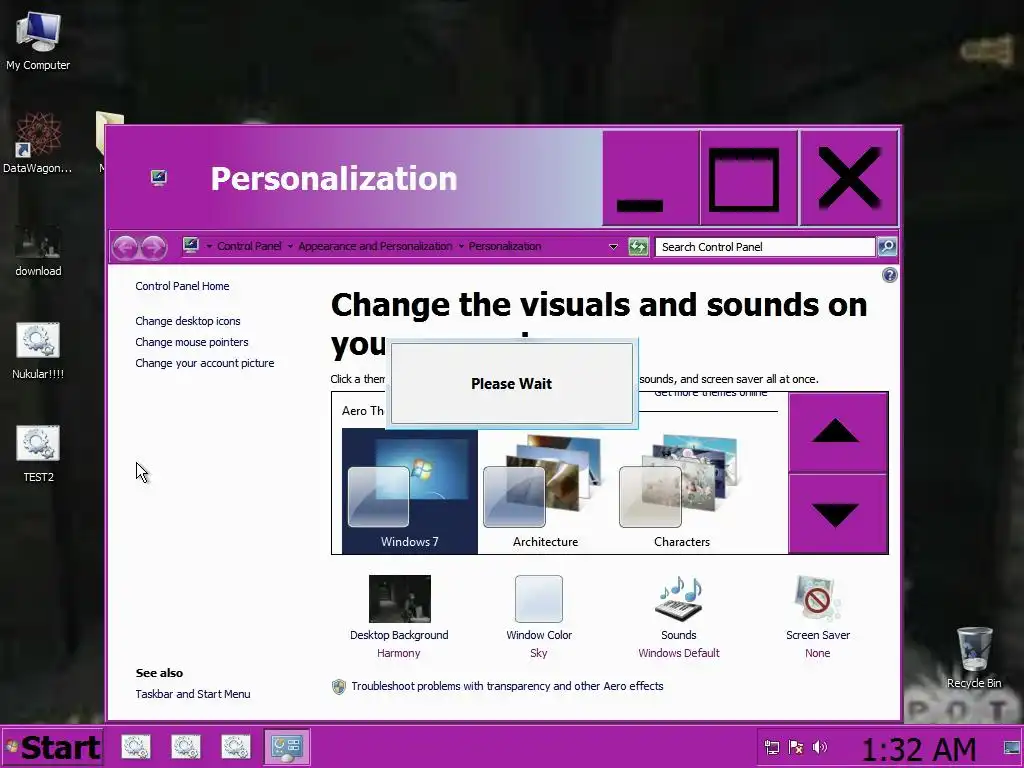Click the Sky window color label

point(539,653)
